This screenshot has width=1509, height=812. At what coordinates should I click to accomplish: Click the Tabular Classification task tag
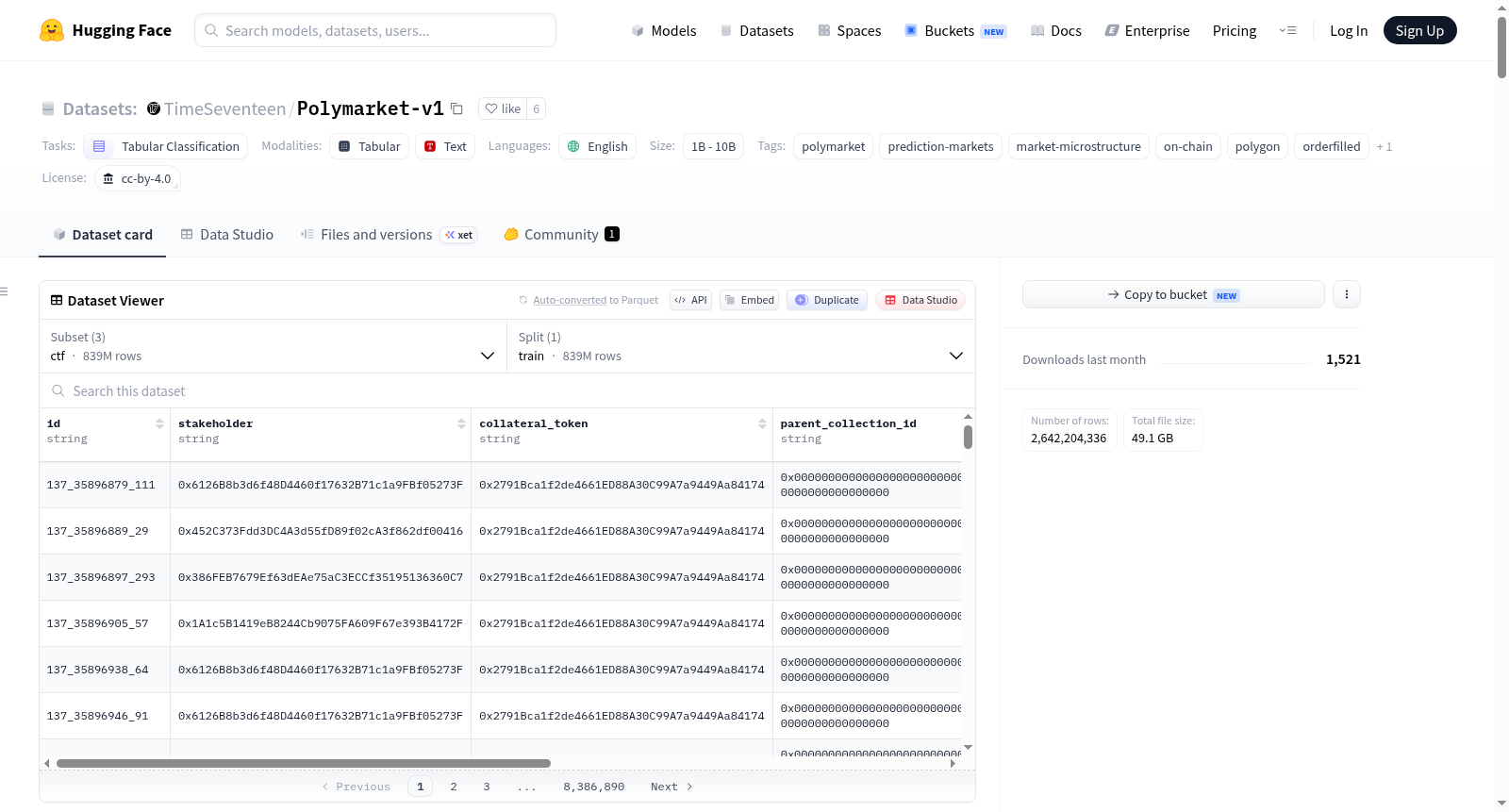166,146
